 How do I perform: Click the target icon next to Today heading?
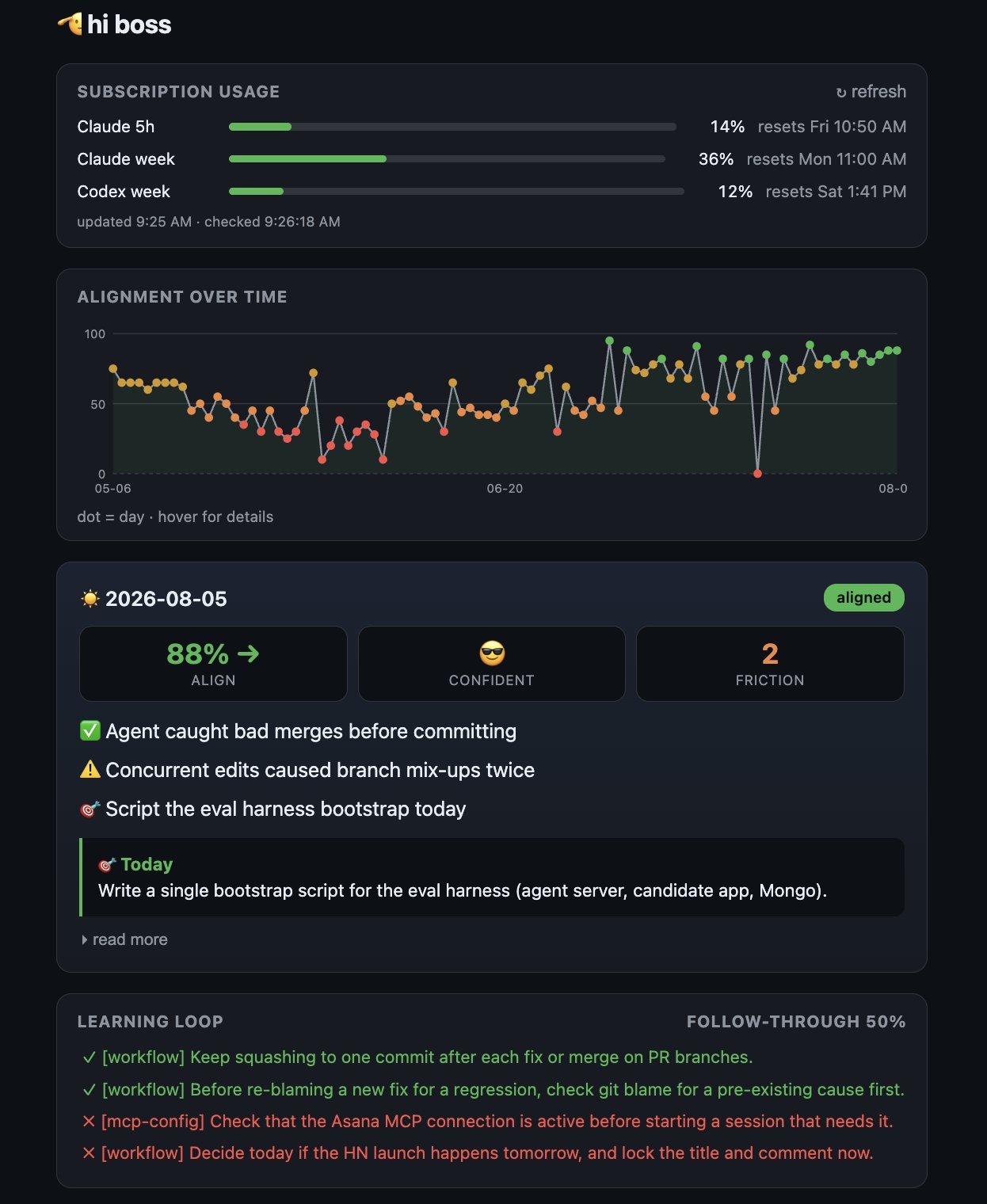tap(107, 864)
